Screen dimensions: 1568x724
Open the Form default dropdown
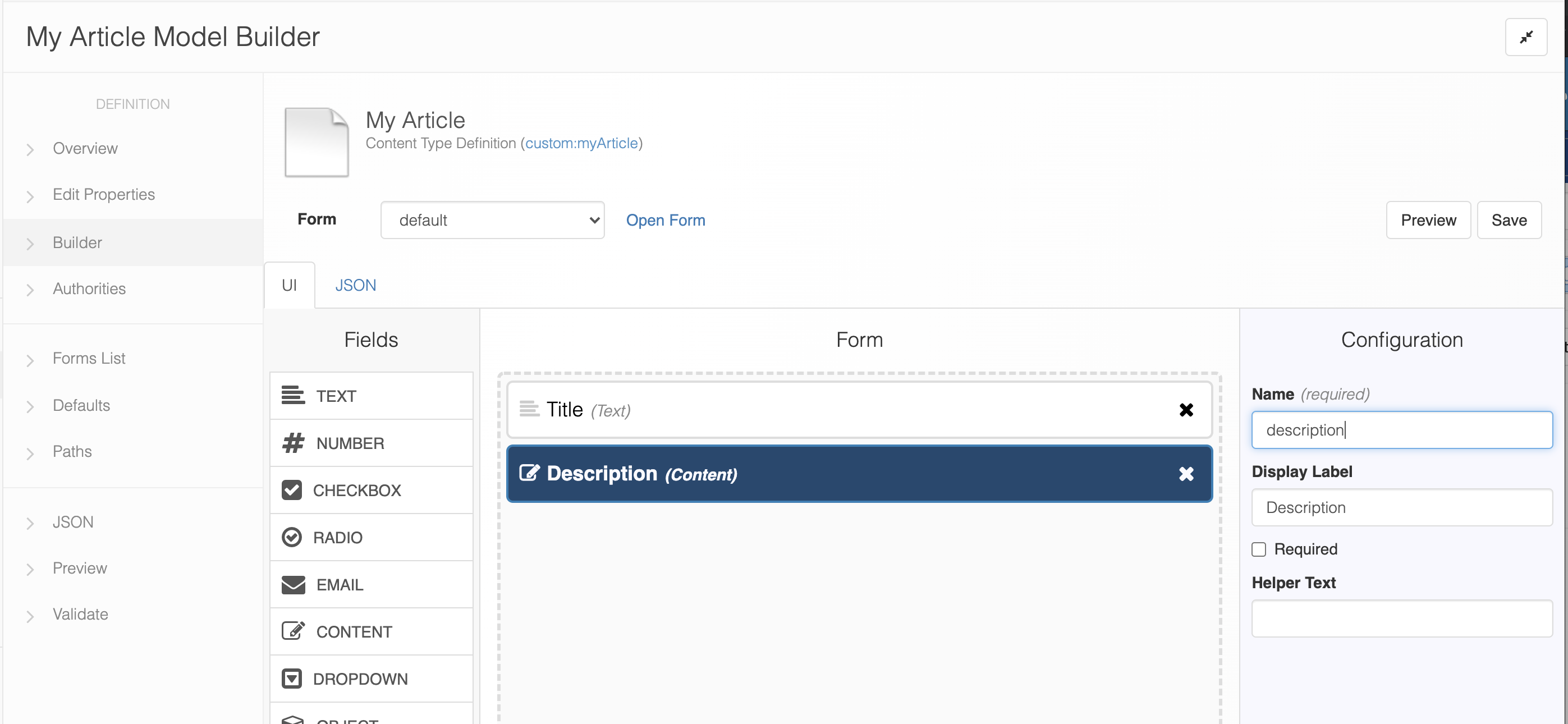click(x=492, y=220)
